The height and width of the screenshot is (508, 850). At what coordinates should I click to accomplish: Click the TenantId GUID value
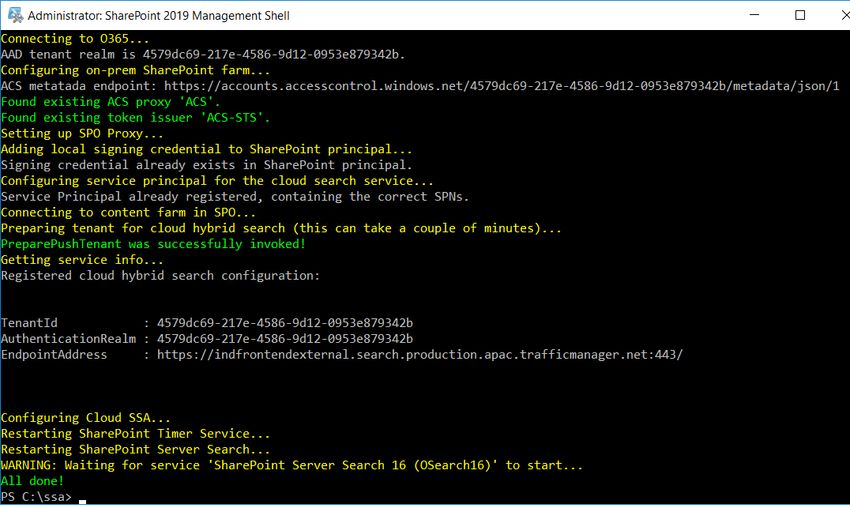[x=285, y=323]
